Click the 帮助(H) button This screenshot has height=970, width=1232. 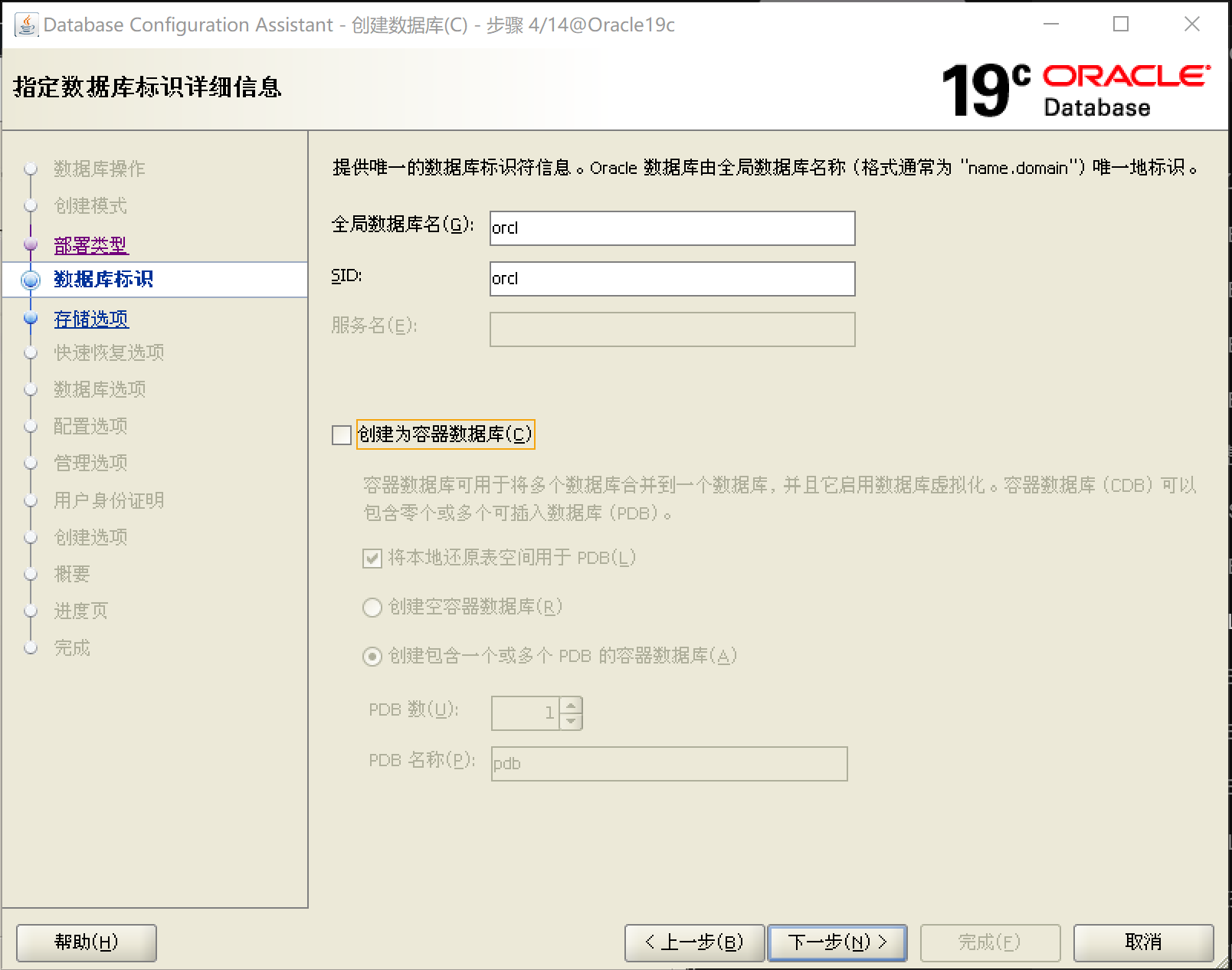(x=87, y=942)
